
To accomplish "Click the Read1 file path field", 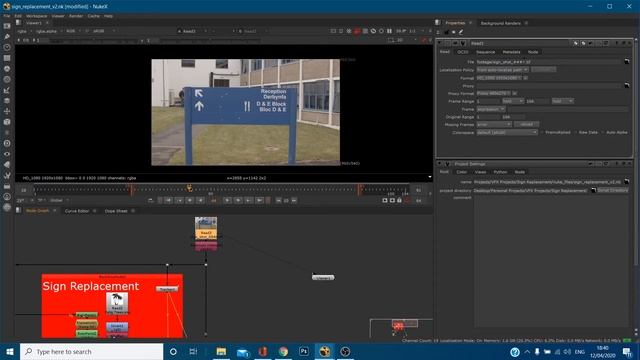I will click(549, 62).
